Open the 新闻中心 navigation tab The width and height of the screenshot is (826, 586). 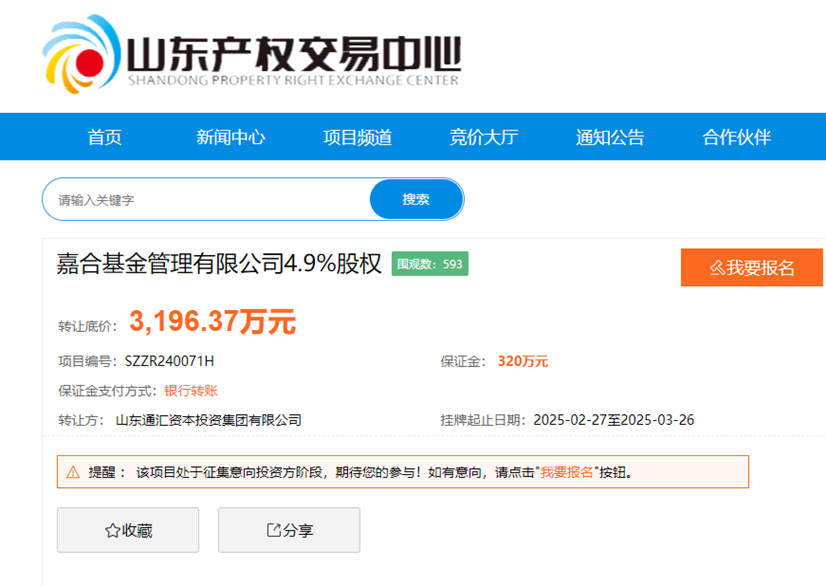[x=230, y=137]
